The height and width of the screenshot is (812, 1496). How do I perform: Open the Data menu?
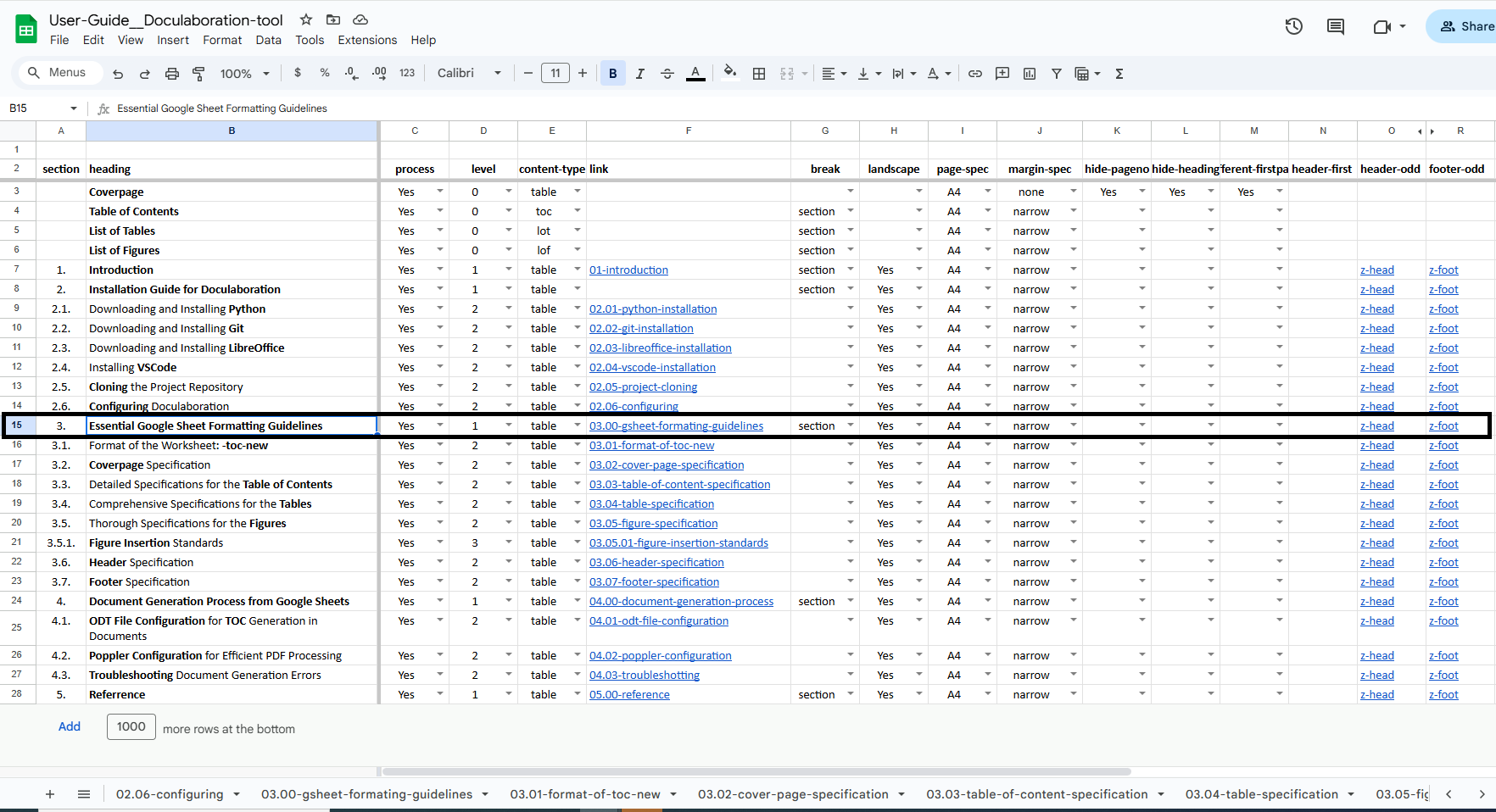pos(268,40)
